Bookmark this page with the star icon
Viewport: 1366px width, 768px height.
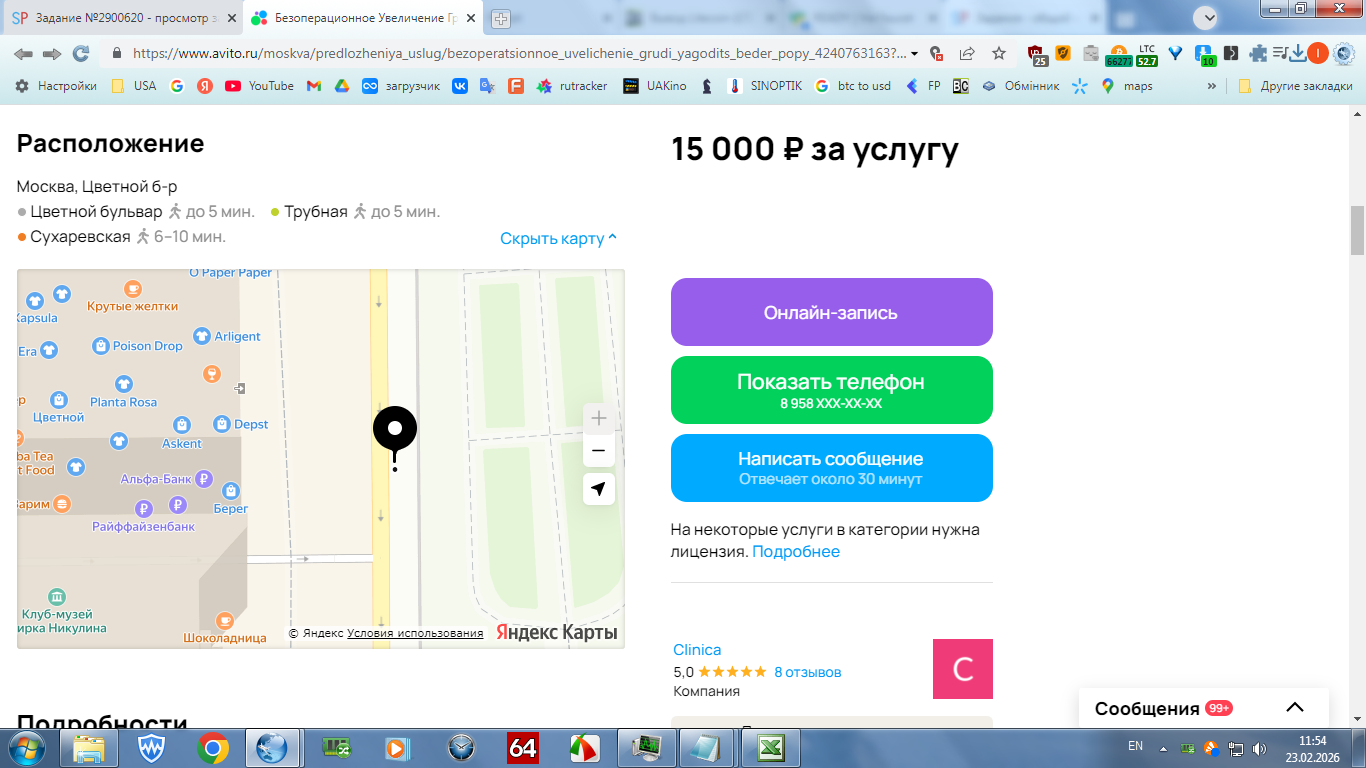[x=999, y=54]
